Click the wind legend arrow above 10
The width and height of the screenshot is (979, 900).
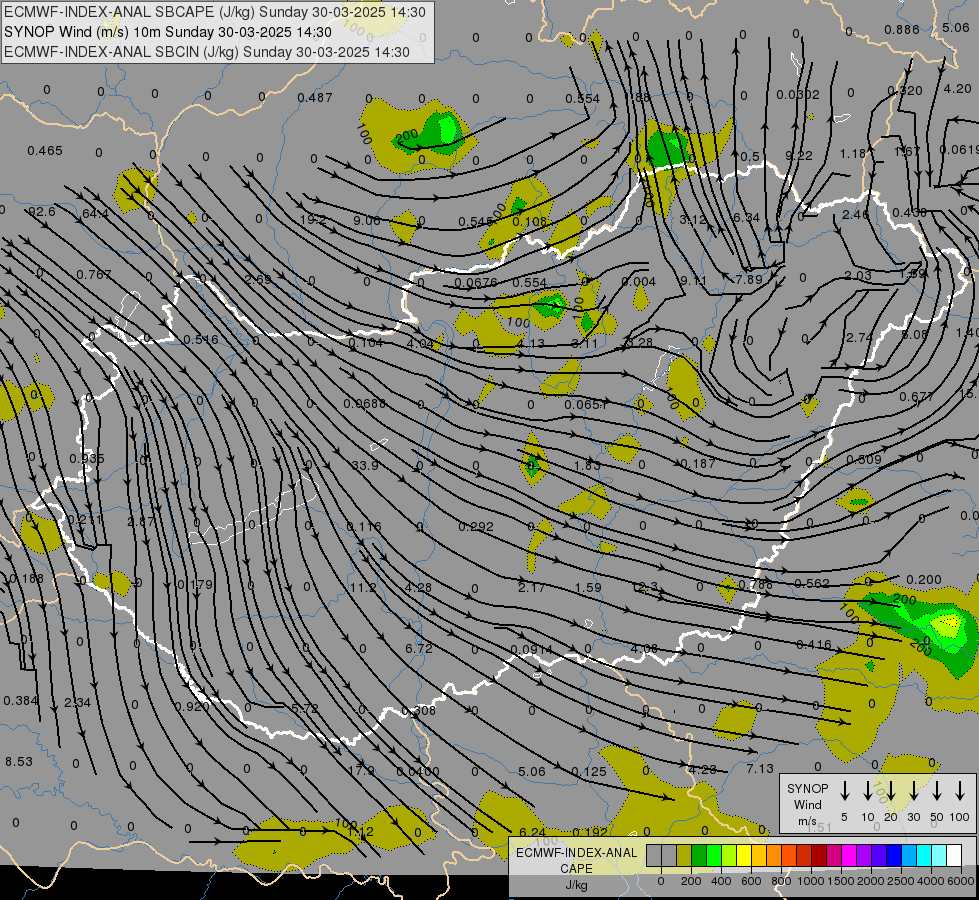click(868, 791)
